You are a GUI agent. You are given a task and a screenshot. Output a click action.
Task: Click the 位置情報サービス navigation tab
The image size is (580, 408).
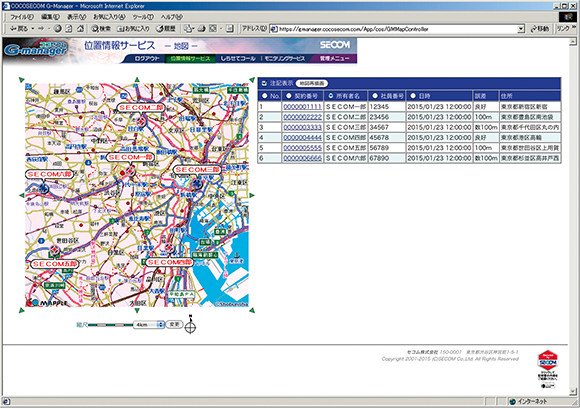point(190,58)
